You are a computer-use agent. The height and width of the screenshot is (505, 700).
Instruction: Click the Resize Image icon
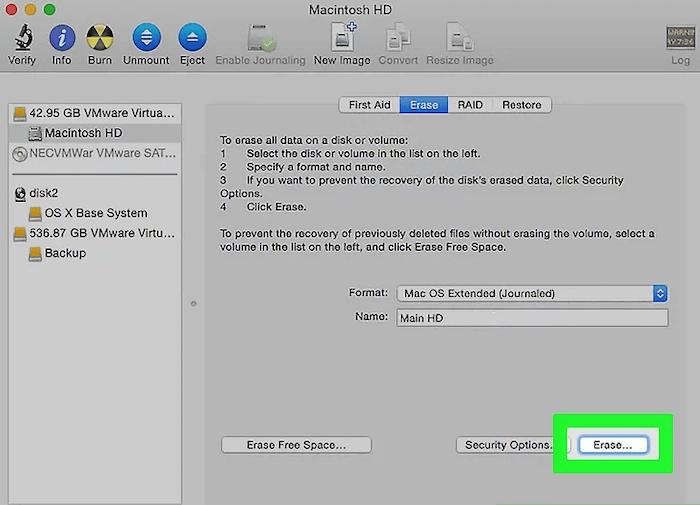[460, 37]
